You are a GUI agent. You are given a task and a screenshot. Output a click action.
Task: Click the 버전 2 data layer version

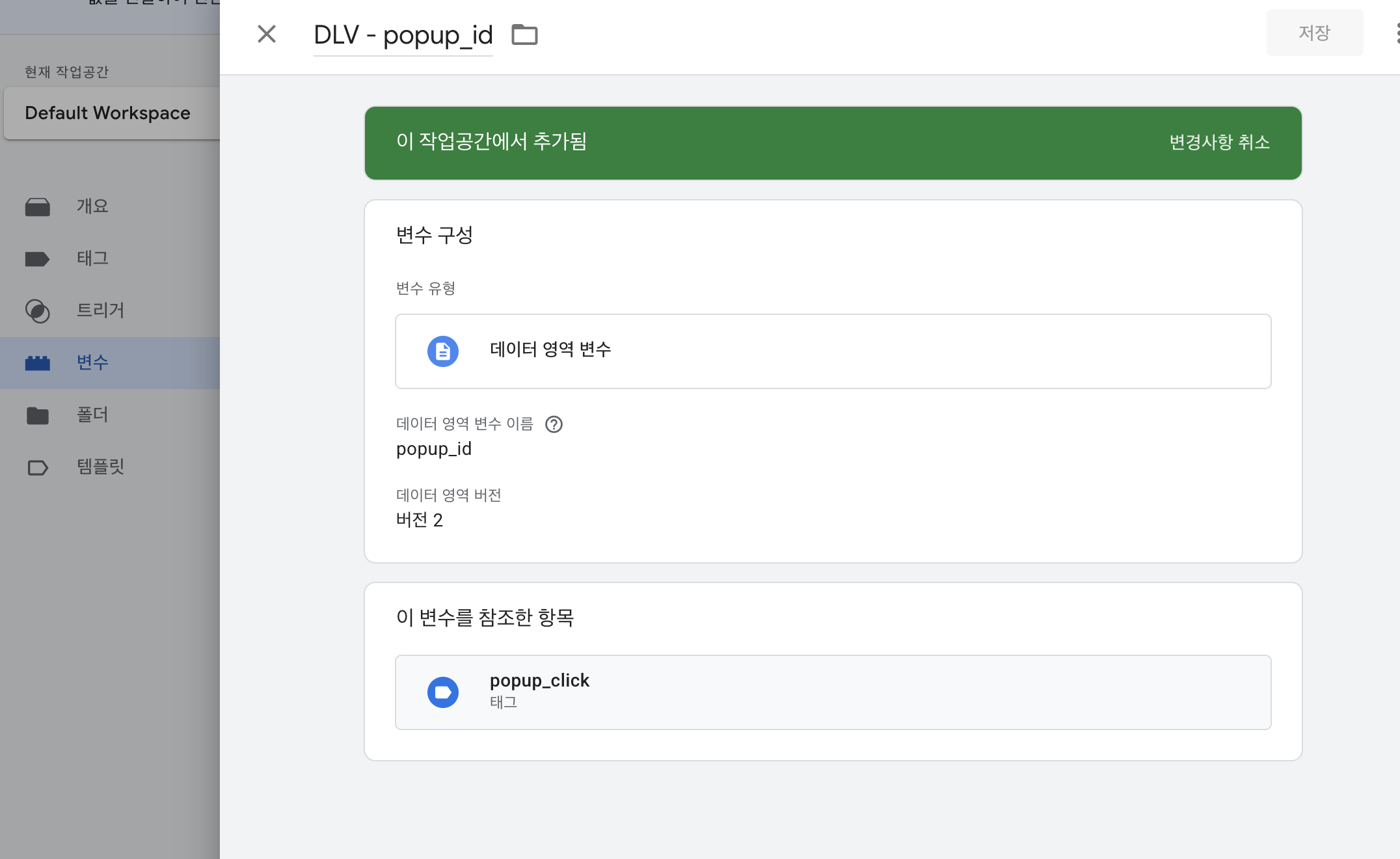pos(420,520)
